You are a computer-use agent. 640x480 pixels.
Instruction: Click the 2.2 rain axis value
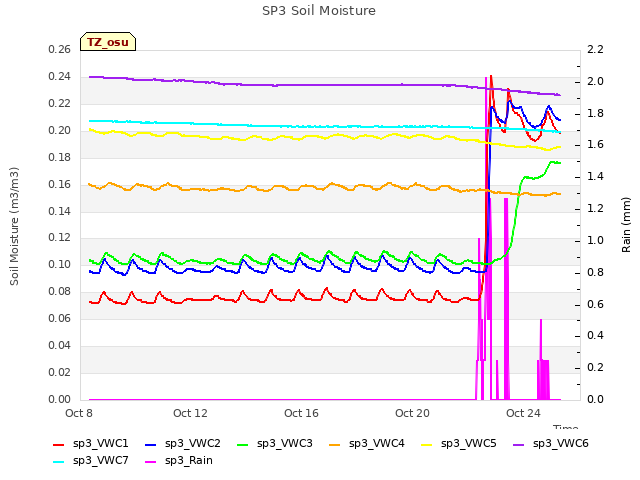pos(596,50)
